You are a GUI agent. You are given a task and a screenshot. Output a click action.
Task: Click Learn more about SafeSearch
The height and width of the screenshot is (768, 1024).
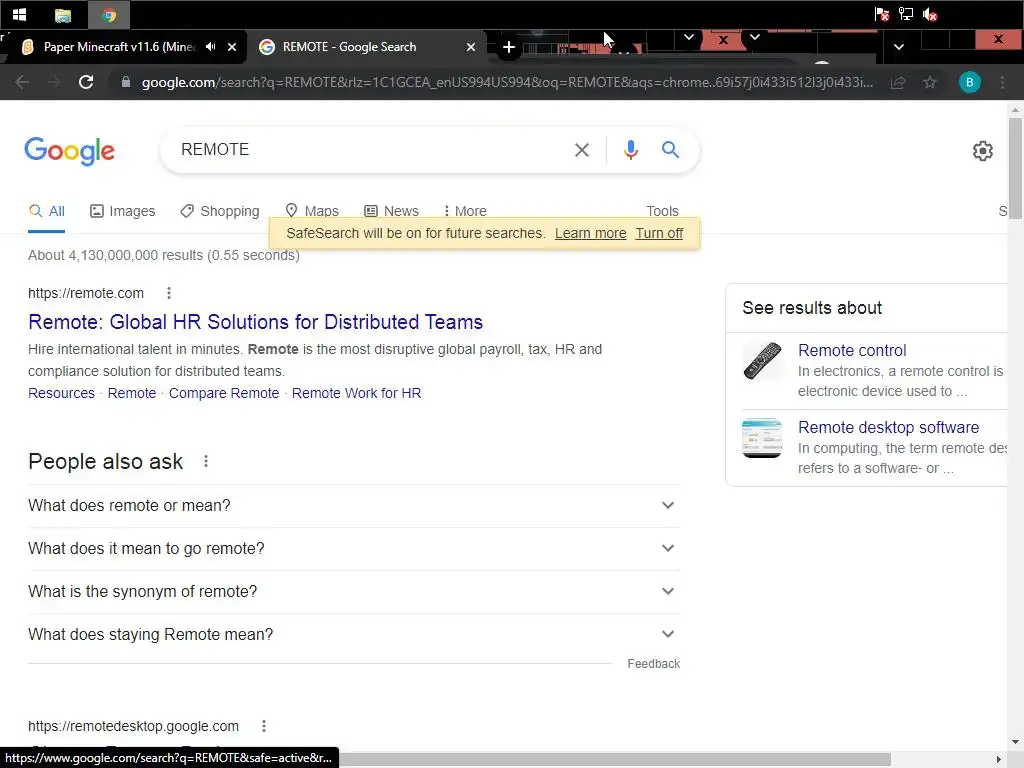click(x=590, y=233)
